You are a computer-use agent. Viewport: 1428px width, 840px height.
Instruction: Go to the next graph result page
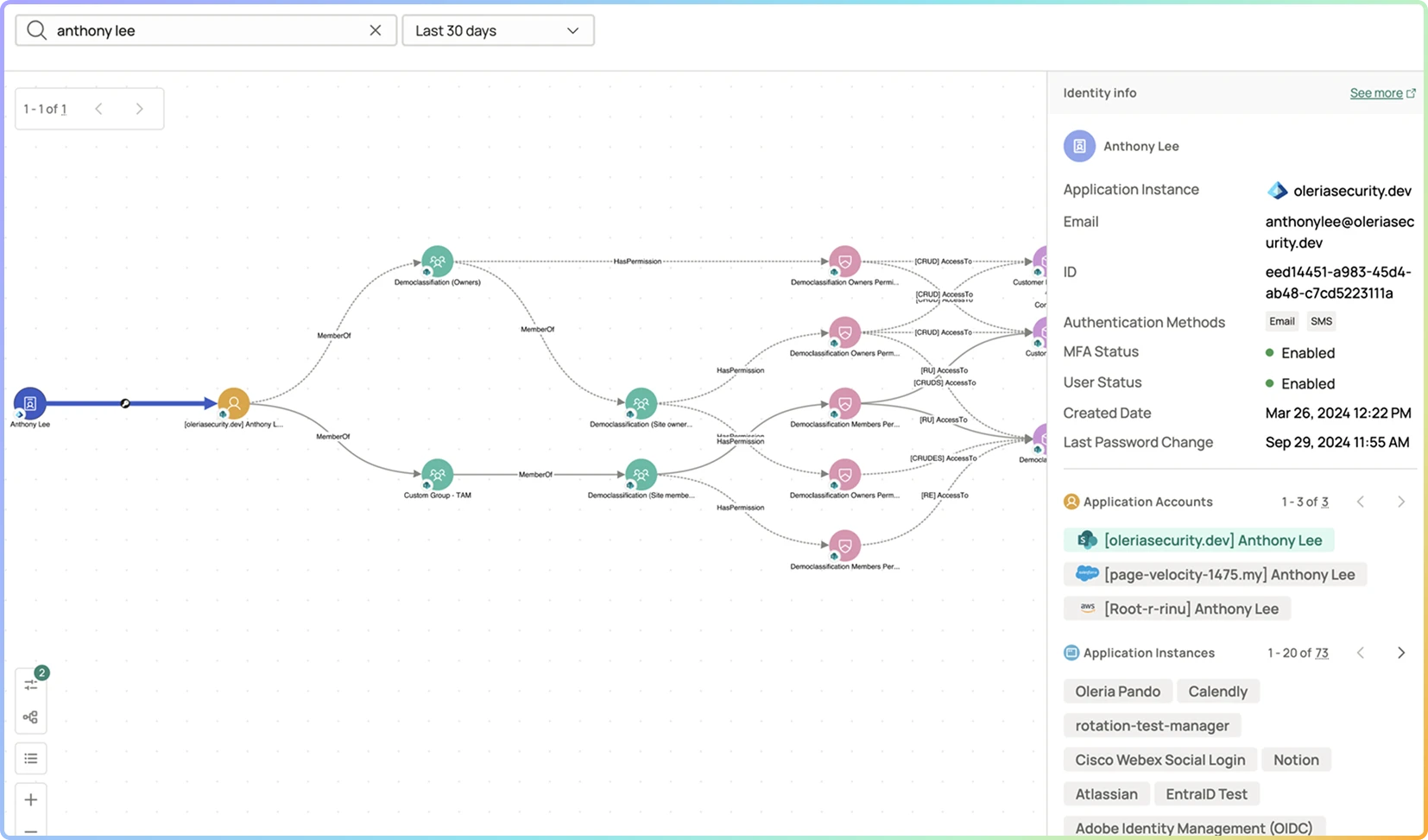coord(140,109)
